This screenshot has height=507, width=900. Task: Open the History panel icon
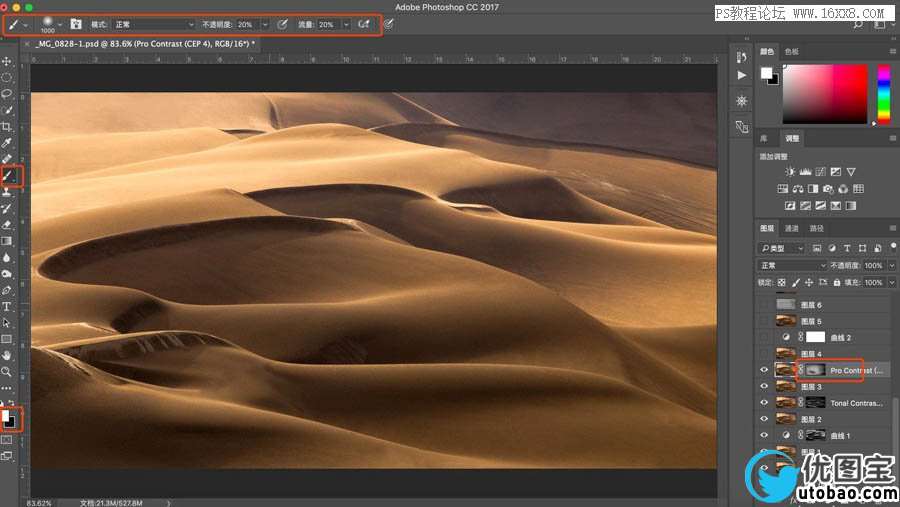click(742, 57)
